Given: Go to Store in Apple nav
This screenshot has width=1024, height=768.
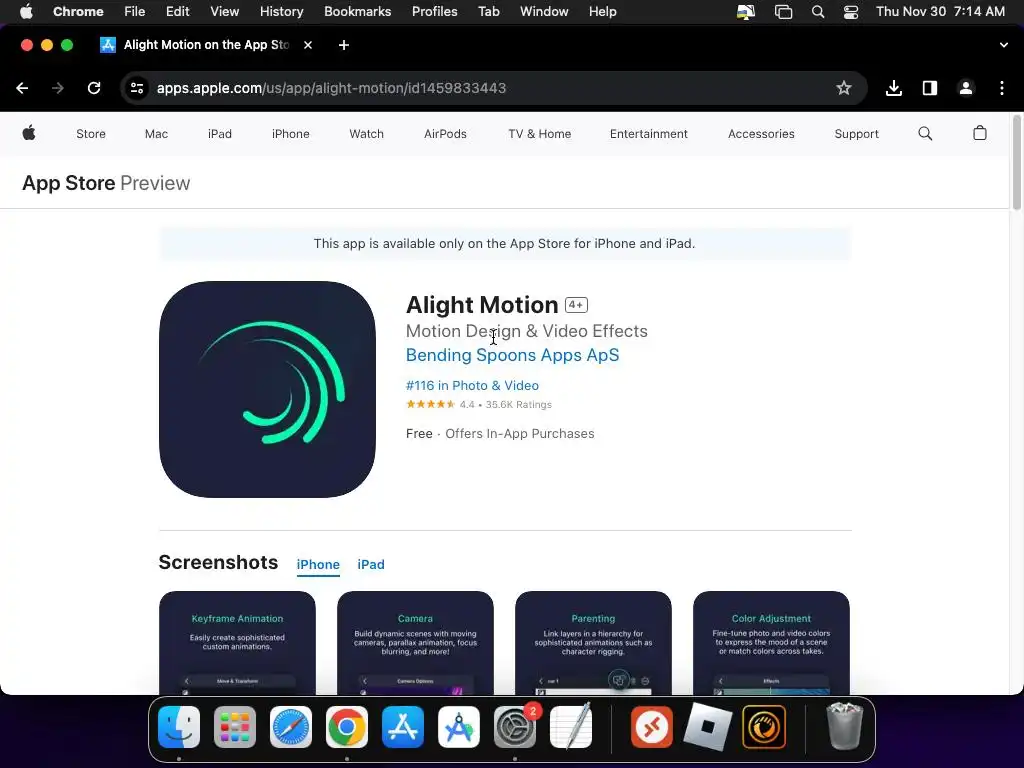Looking at the screenshot, I should point(91,134).
